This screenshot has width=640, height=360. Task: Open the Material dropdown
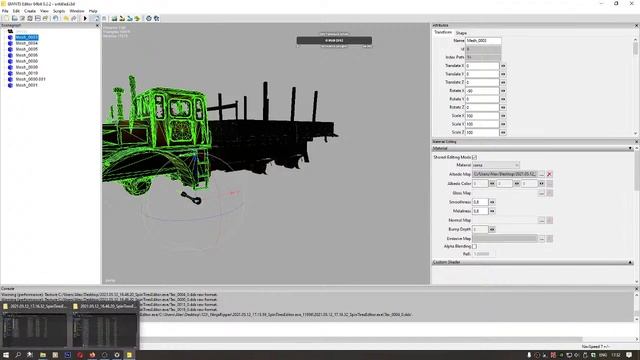[496, 165]
